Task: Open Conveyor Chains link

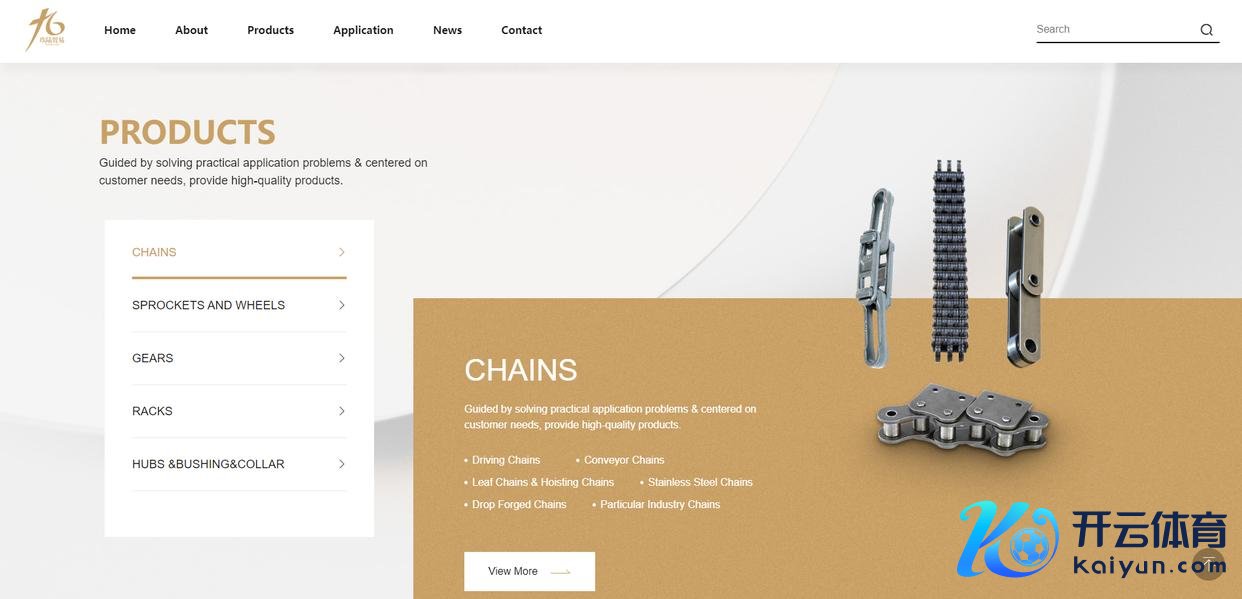Action: [x=624, y=460]
